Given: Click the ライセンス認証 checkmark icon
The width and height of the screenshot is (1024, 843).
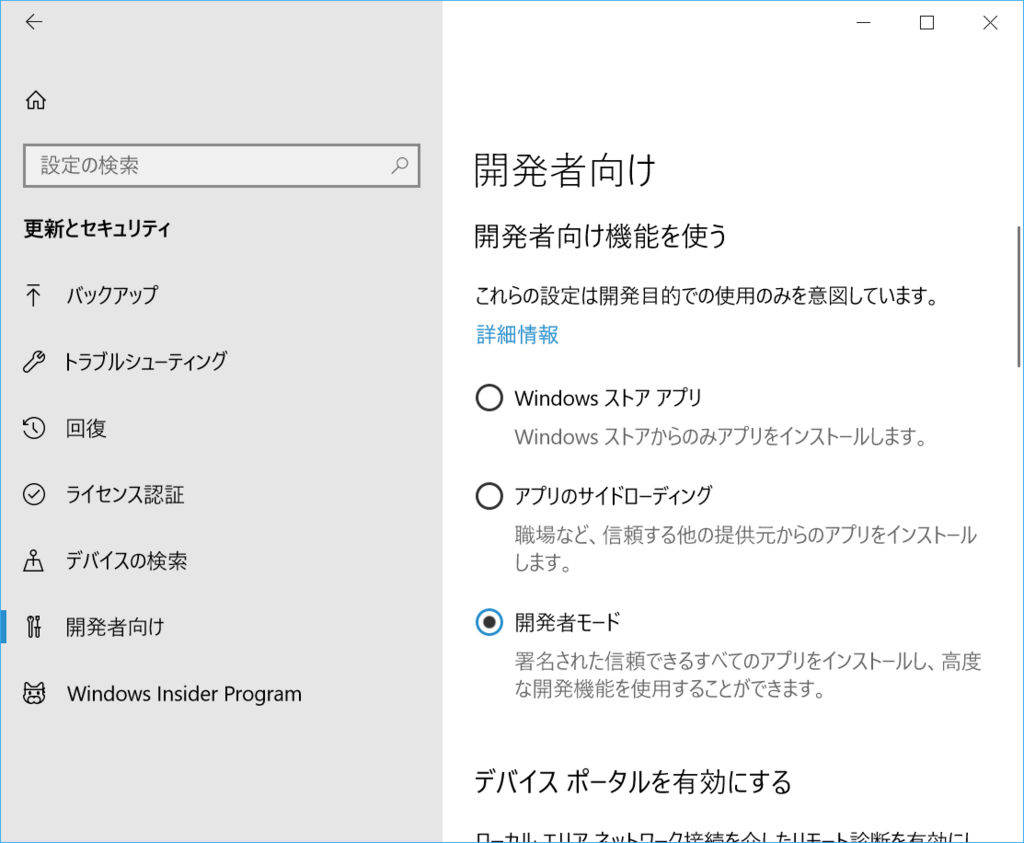Looking at the screenshot, I should 34,494.
